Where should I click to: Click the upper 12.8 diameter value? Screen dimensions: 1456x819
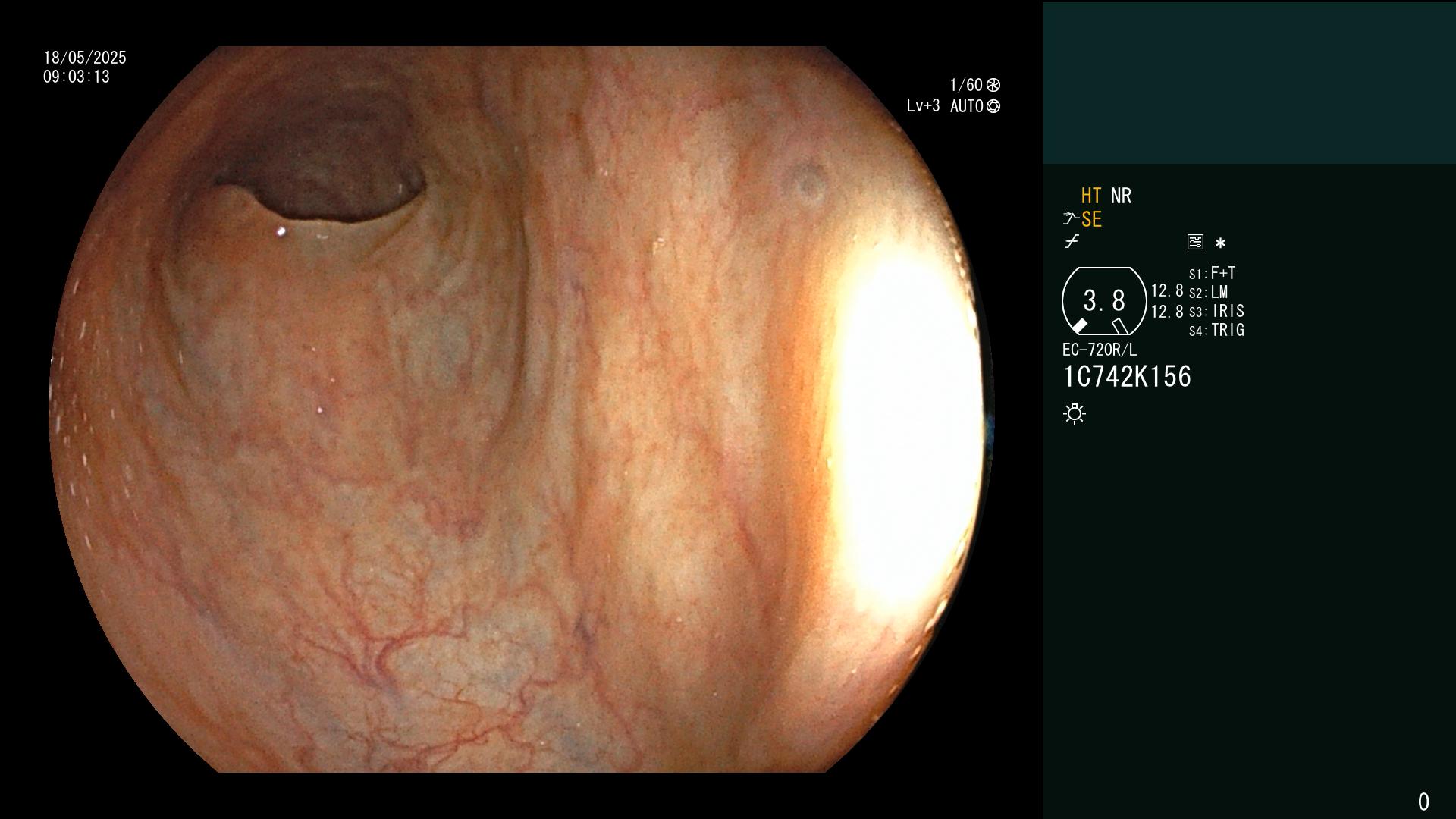1167,291
